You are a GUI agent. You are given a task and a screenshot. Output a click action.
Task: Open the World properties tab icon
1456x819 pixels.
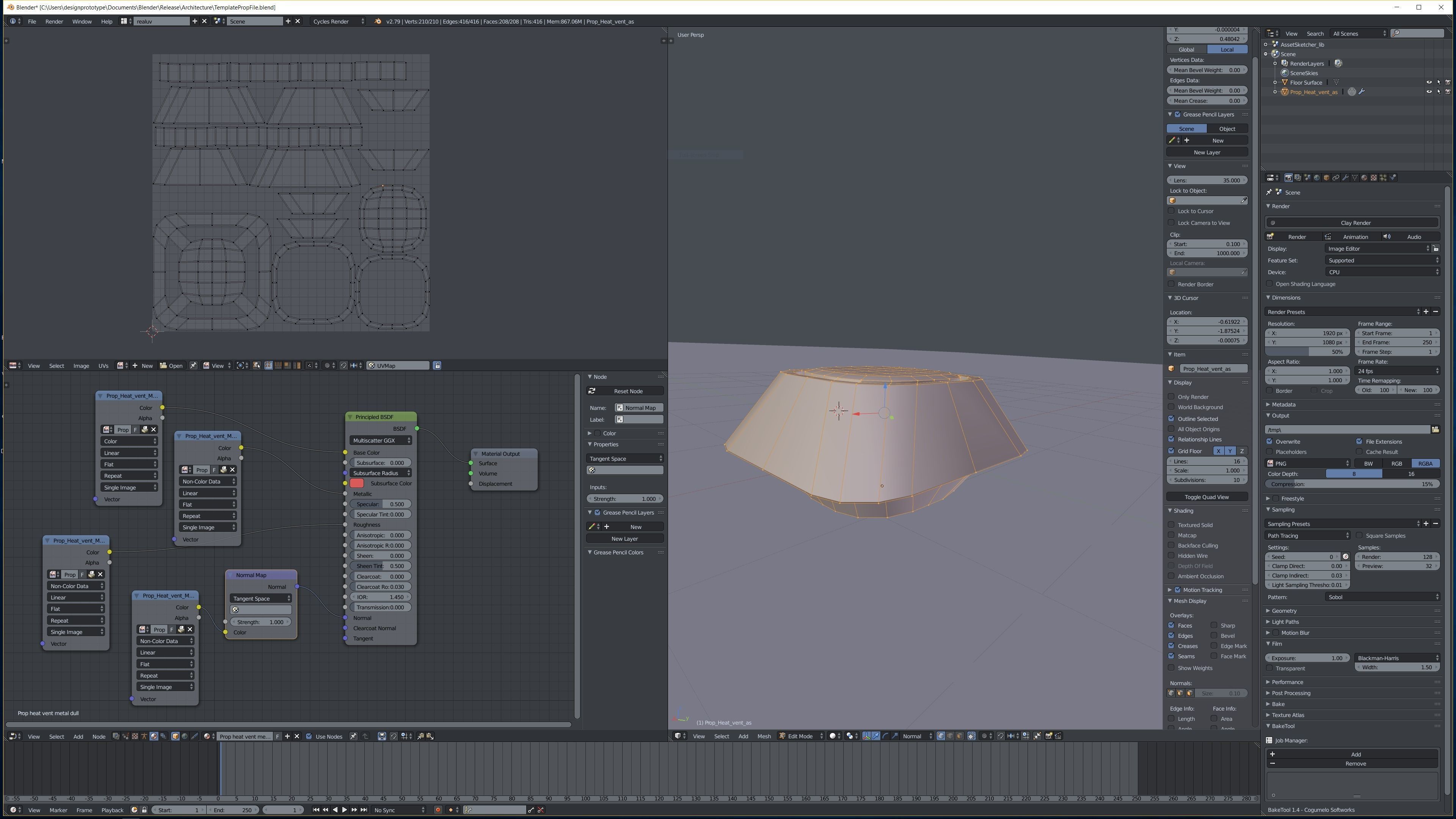pos(1317,177)
